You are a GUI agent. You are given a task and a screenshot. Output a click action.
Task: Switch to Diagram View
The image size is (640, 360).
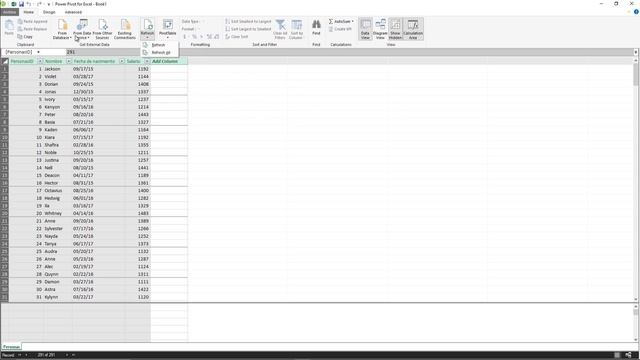(x=380, y=29)
